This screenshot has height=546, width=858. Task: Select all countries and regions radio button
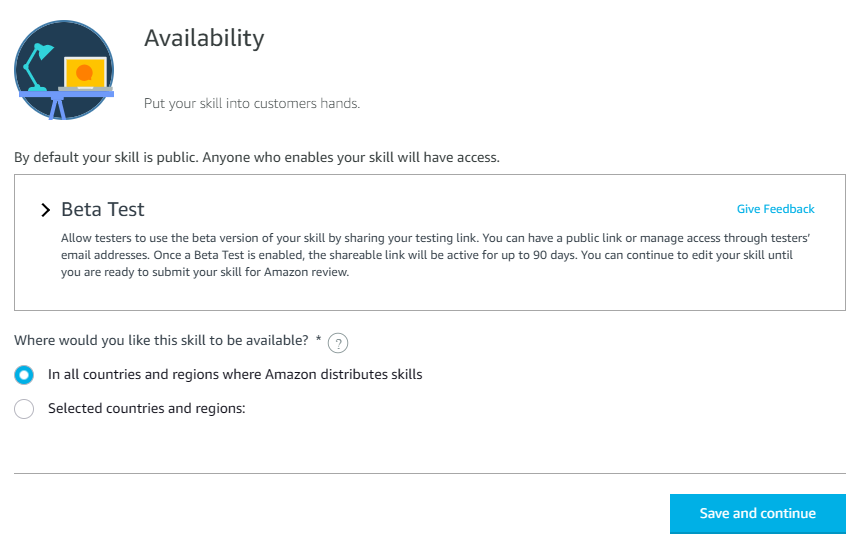pos(24,375)
